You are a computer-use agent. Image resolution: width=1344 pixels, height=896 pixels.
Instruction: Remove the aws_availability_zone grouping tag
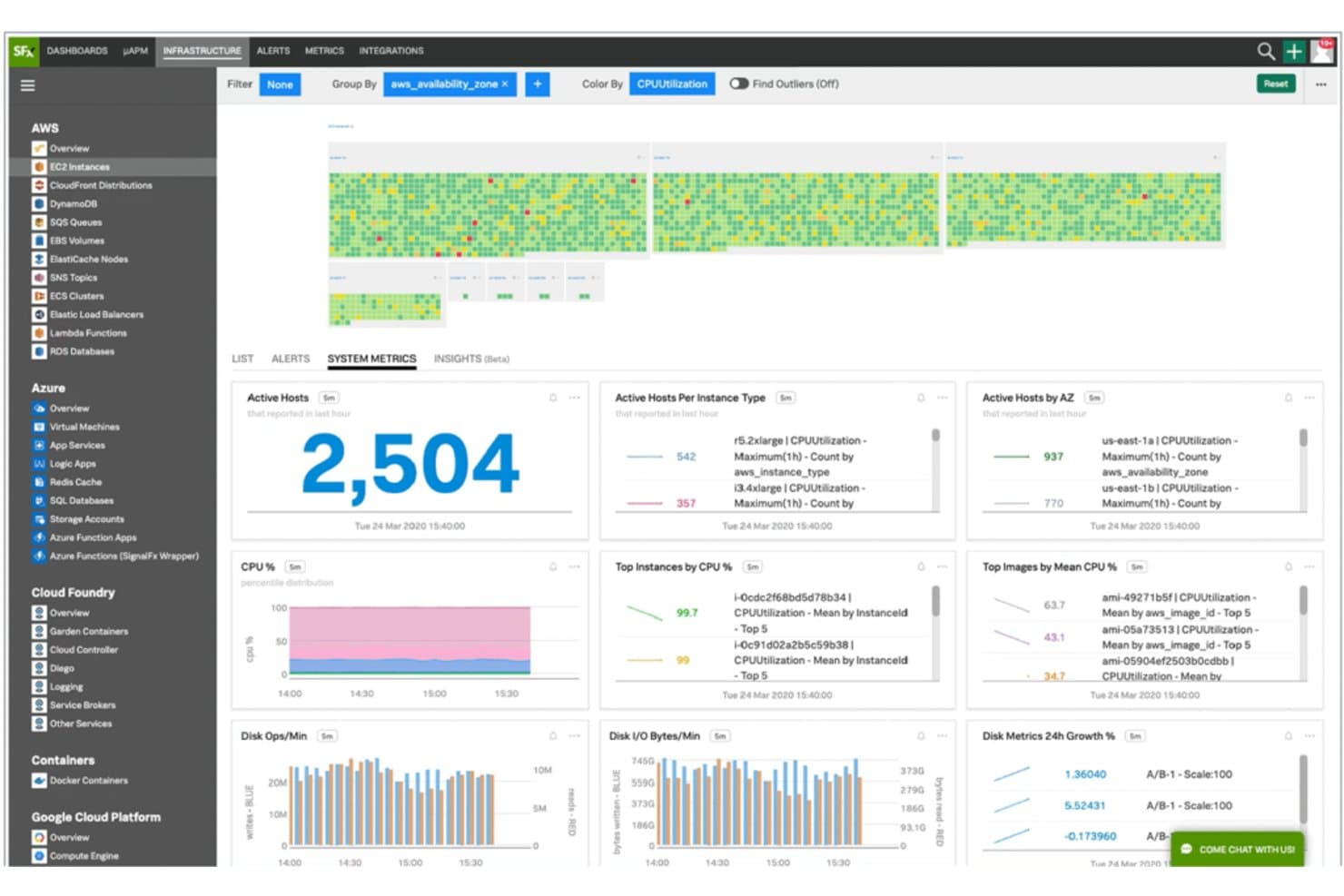coord(505,84)
